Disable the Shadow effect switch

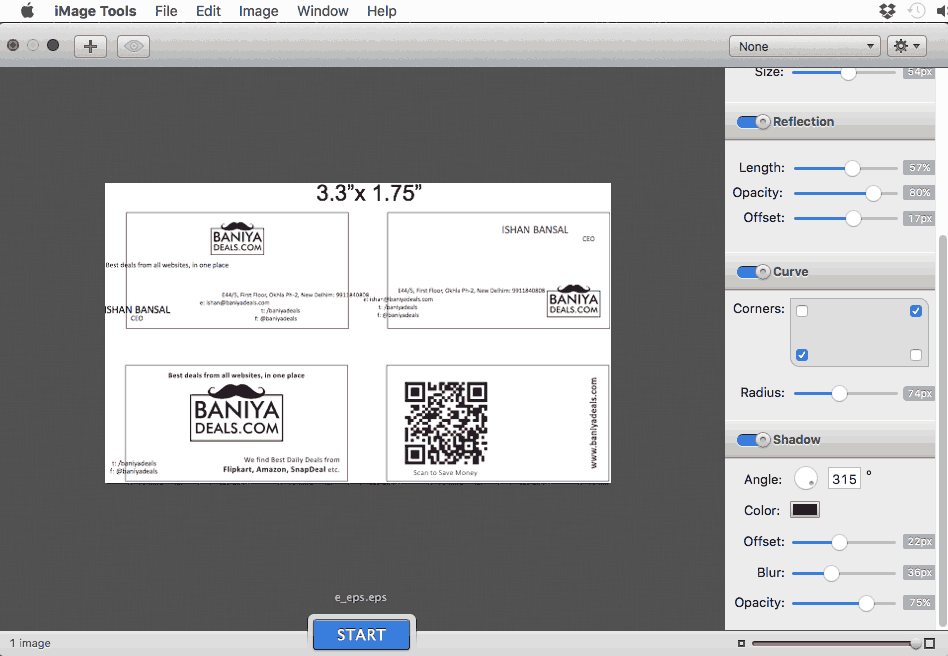pyautogui.click(x=753, y=440)
